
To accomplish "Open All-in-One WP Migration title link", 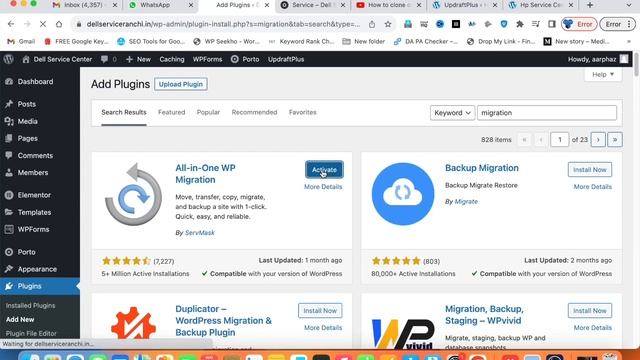I will 205,174.
